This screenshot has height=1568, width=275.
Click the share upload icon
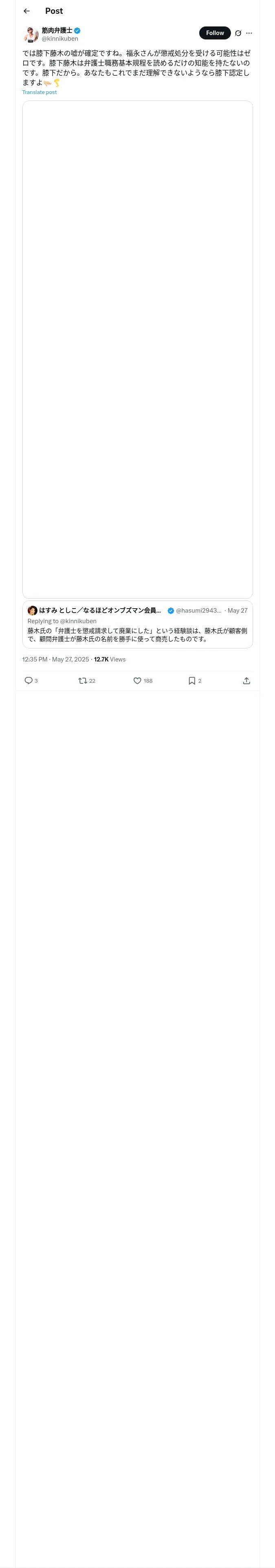(x=246, y=681)
